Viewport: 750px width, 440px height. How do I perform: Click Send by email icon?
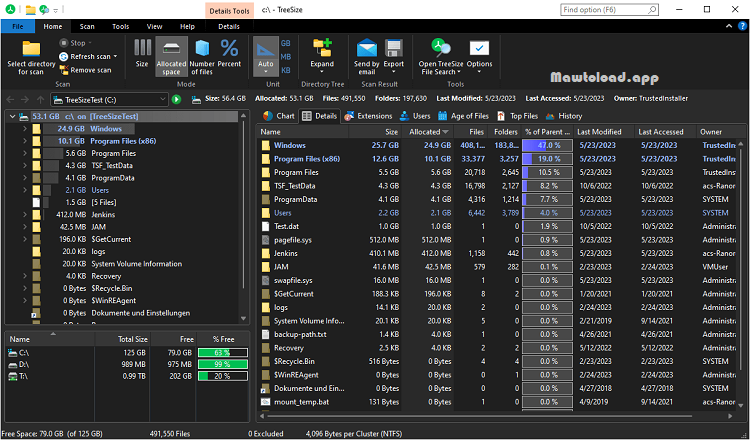[x=367, y=48]
